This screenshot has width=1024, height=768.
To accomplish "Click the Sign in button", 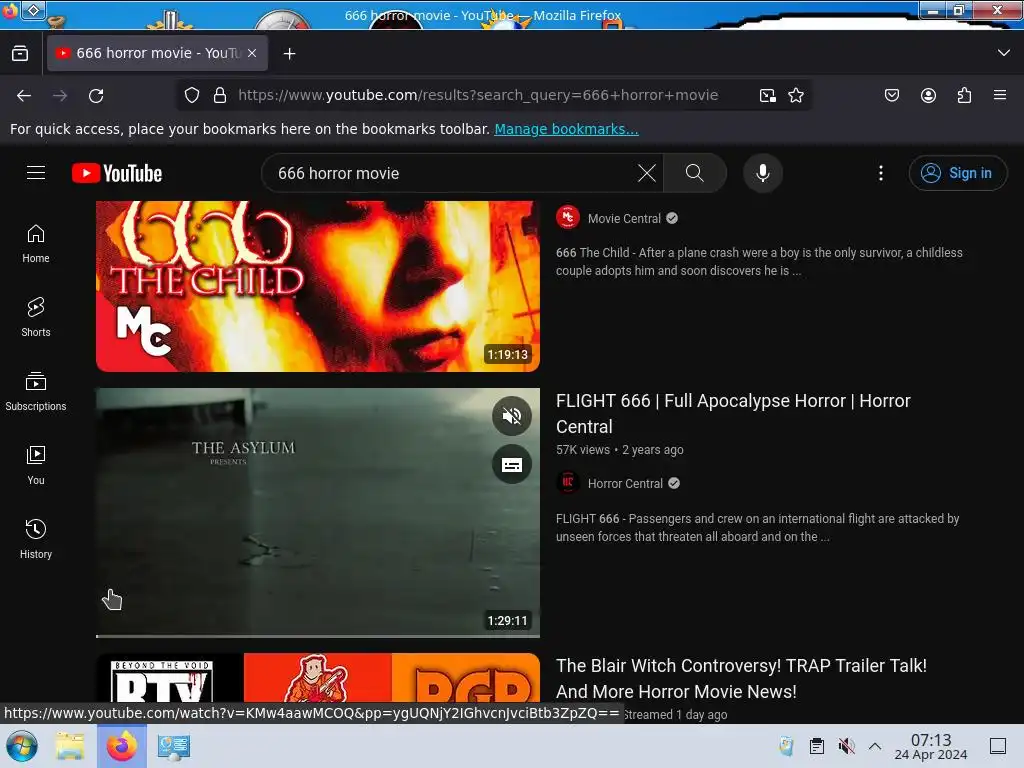I will (x=957, y=173).
